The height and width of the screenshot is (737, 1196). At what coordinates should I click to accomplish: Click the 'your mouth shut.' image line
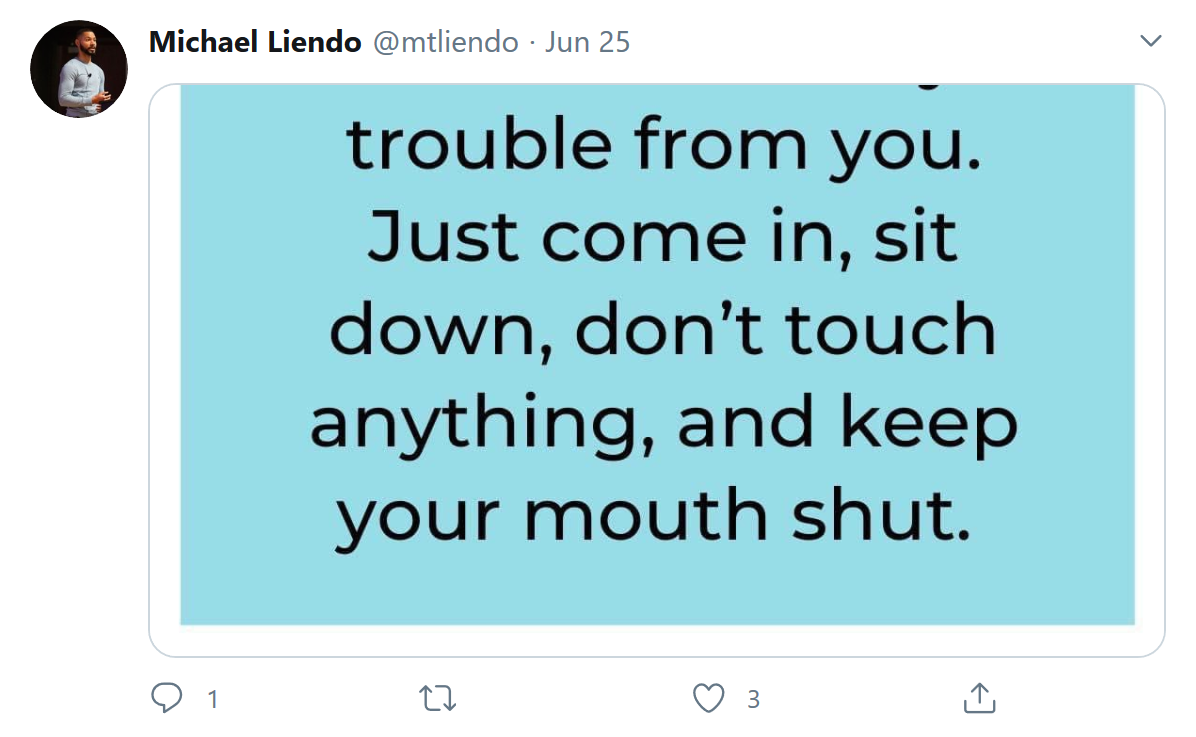coord(654,517)
